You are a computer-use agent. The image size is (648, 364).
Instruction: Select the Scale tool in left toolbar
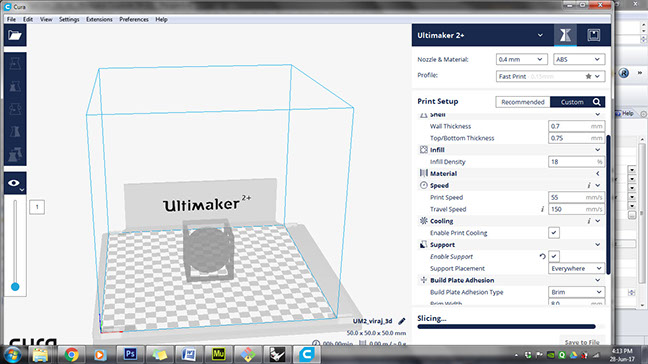click(15, 86)
